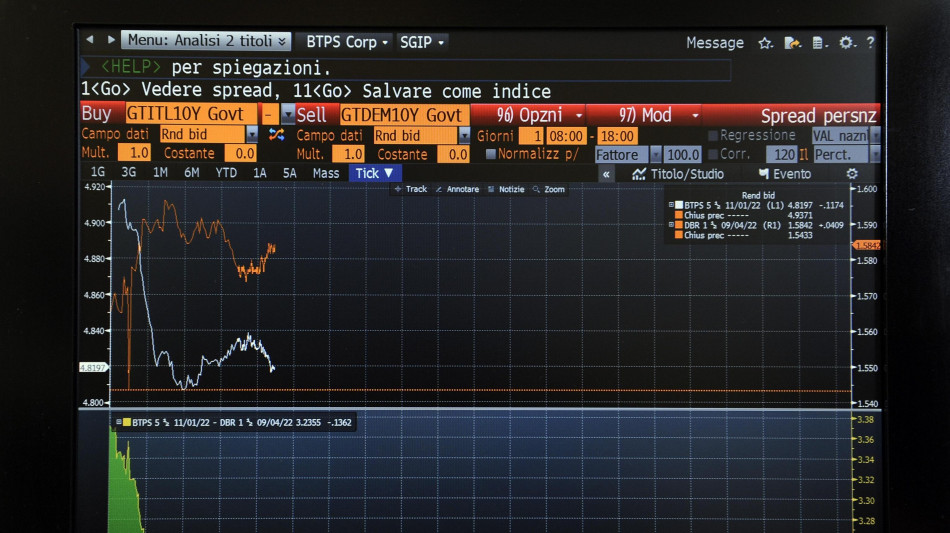Open chart settings gear icon
This screenshot has height=533, width=950.
(852, 174)
